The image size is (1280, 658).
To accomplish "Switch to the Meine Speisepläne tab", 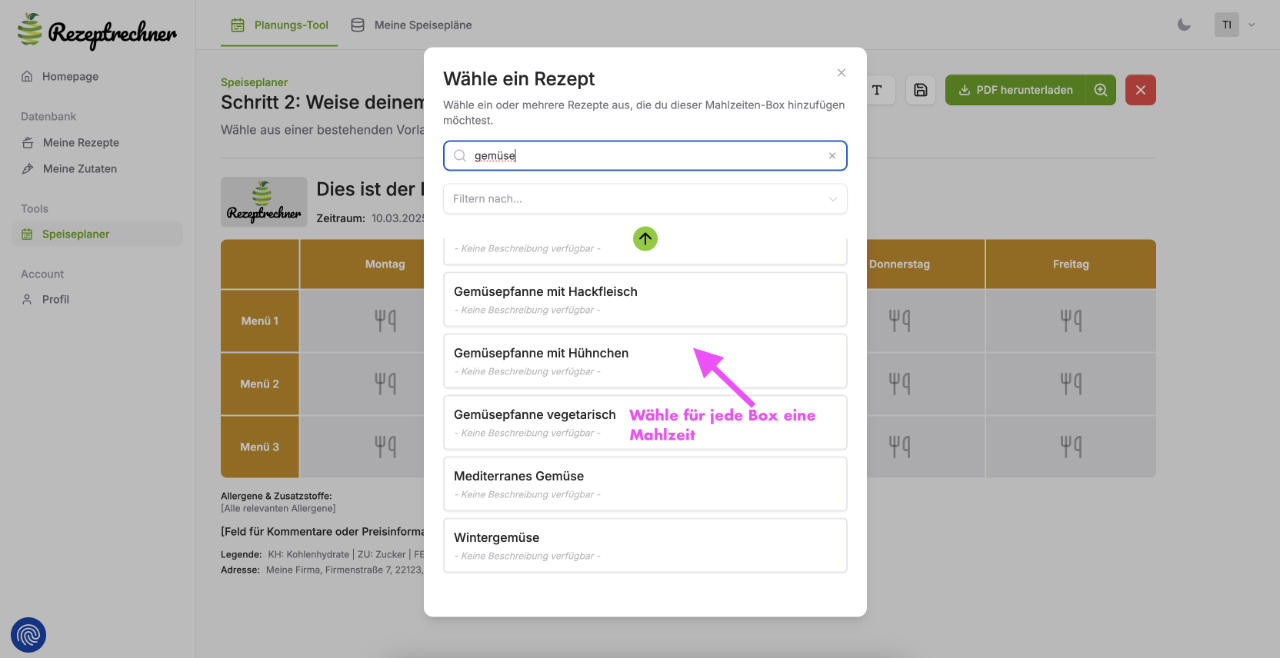I will (x=412, y=25).
